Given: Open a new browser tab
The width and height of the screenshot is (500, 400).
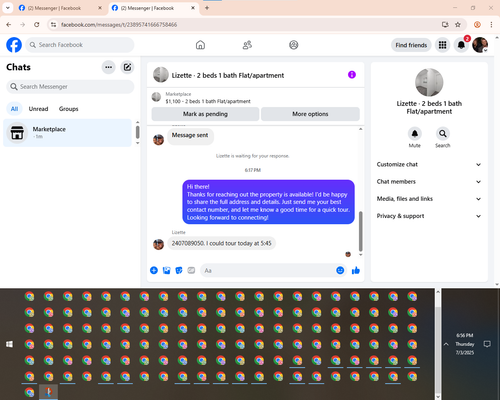Looking at the screenshot, I should click(x=207, y=8).
